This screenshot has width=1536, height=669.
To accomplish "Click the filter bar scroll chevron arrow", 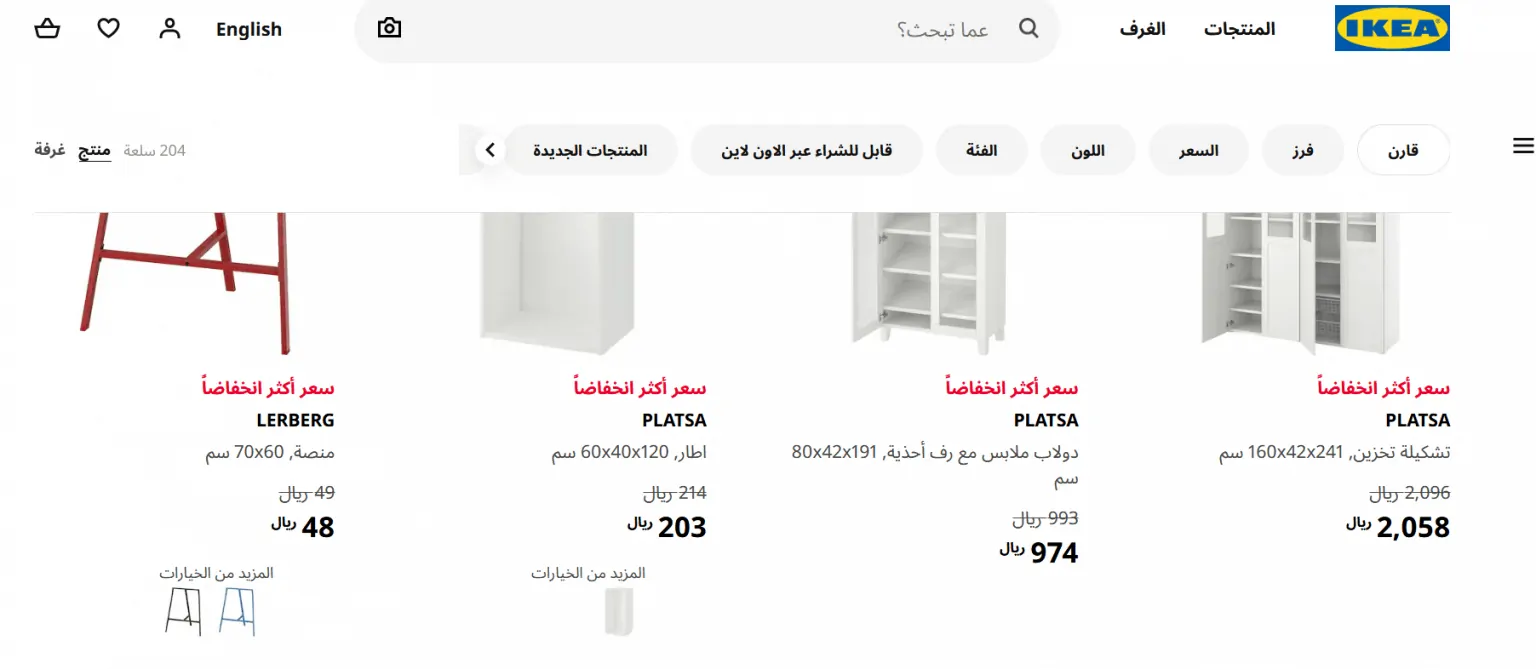I will (490, 150).
